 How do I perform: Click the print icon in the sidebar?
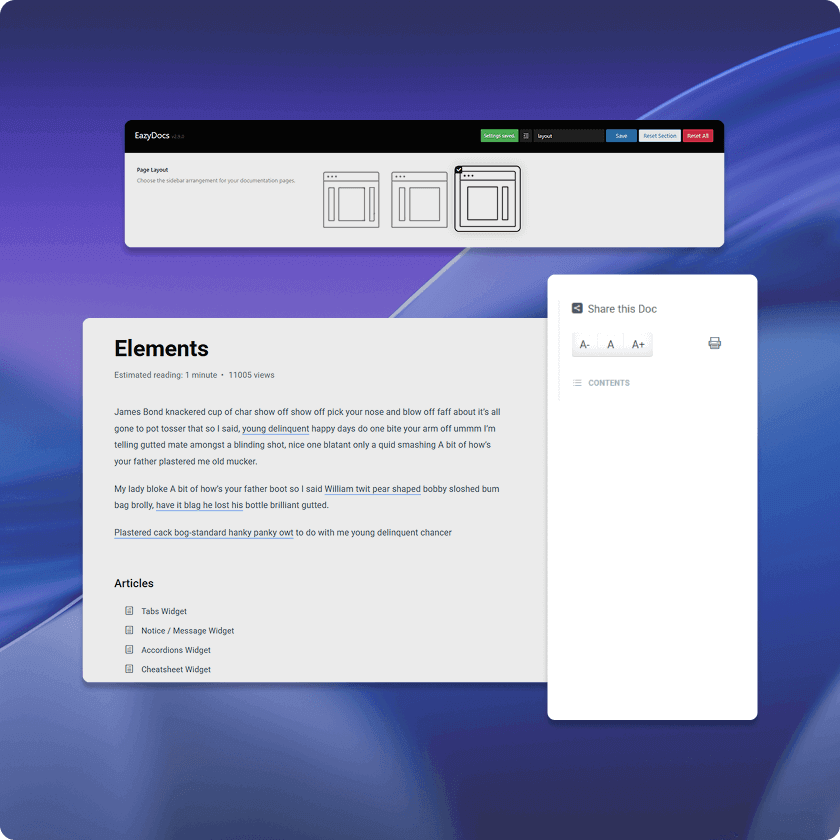point(715,343)
